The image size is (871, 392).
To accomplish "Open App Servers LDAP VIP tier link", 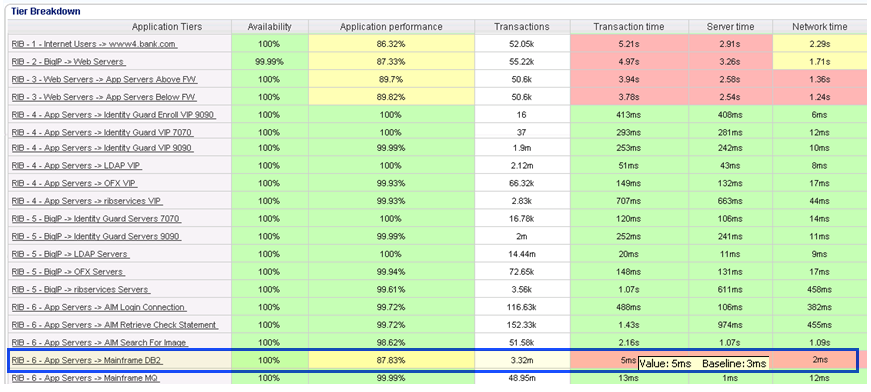I will 77,165.
